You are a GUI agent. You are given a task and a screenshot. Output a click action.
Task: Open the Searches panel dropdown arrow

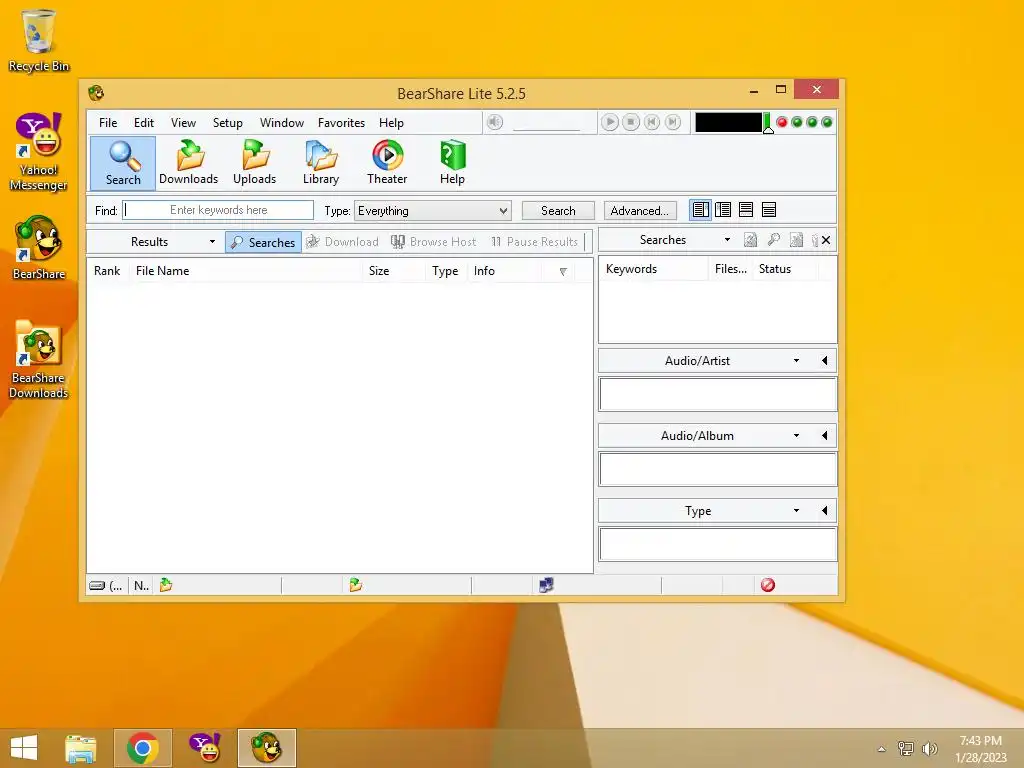point(727,240)
